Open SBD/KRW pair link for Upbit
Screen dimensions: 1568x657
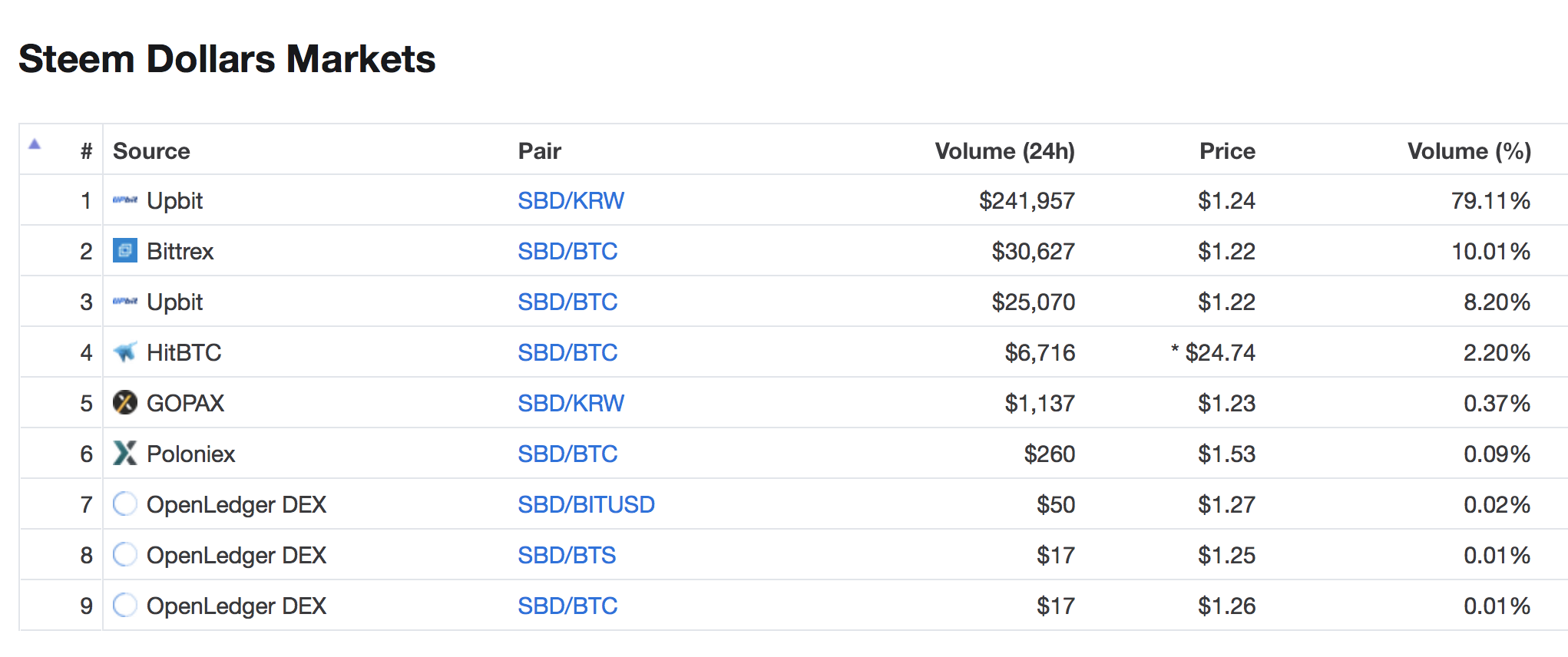[x=571, y=200]
